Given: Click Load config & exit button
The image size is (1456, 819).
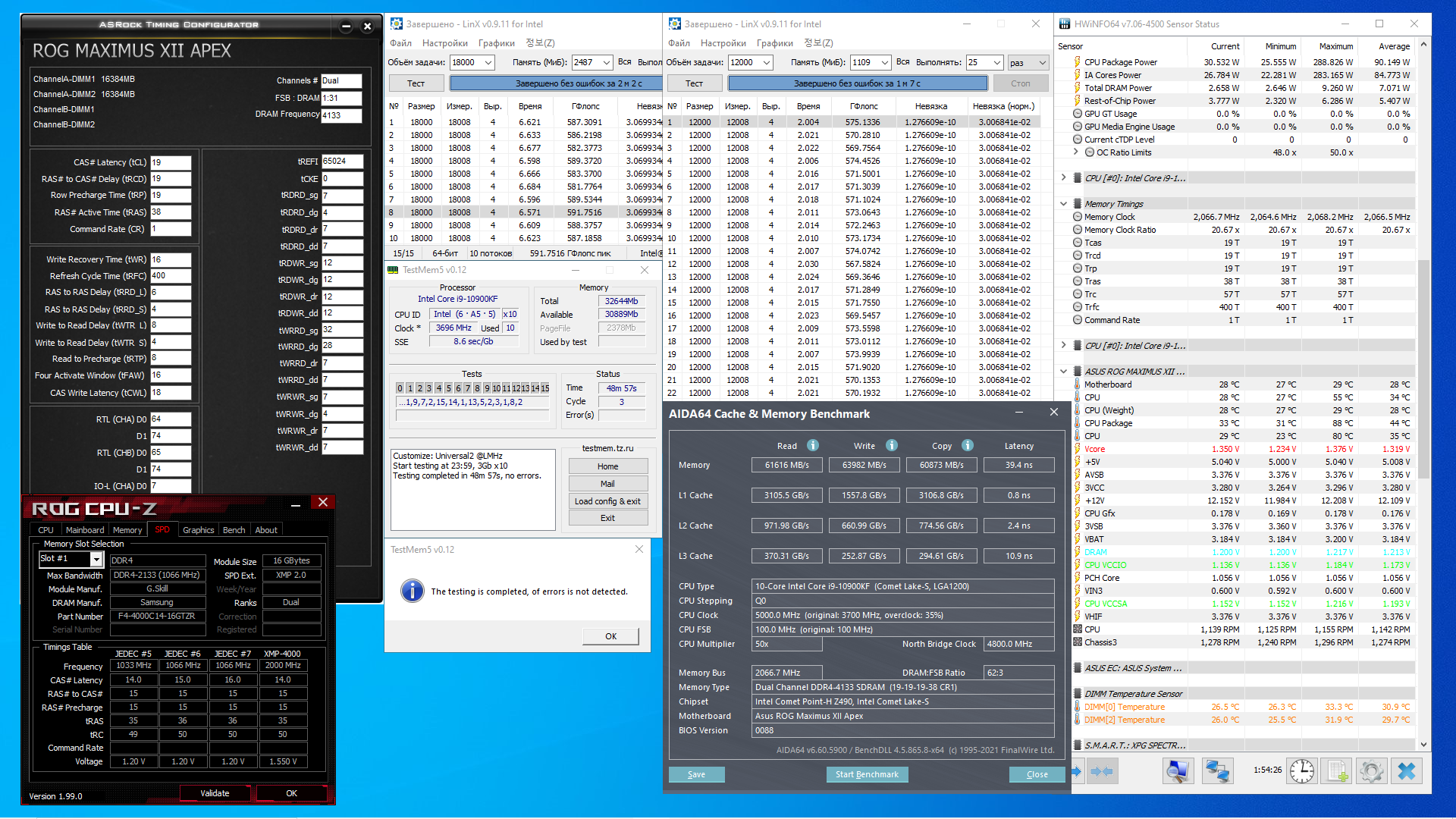Looking at the screenshot, I should coord(607,501).
